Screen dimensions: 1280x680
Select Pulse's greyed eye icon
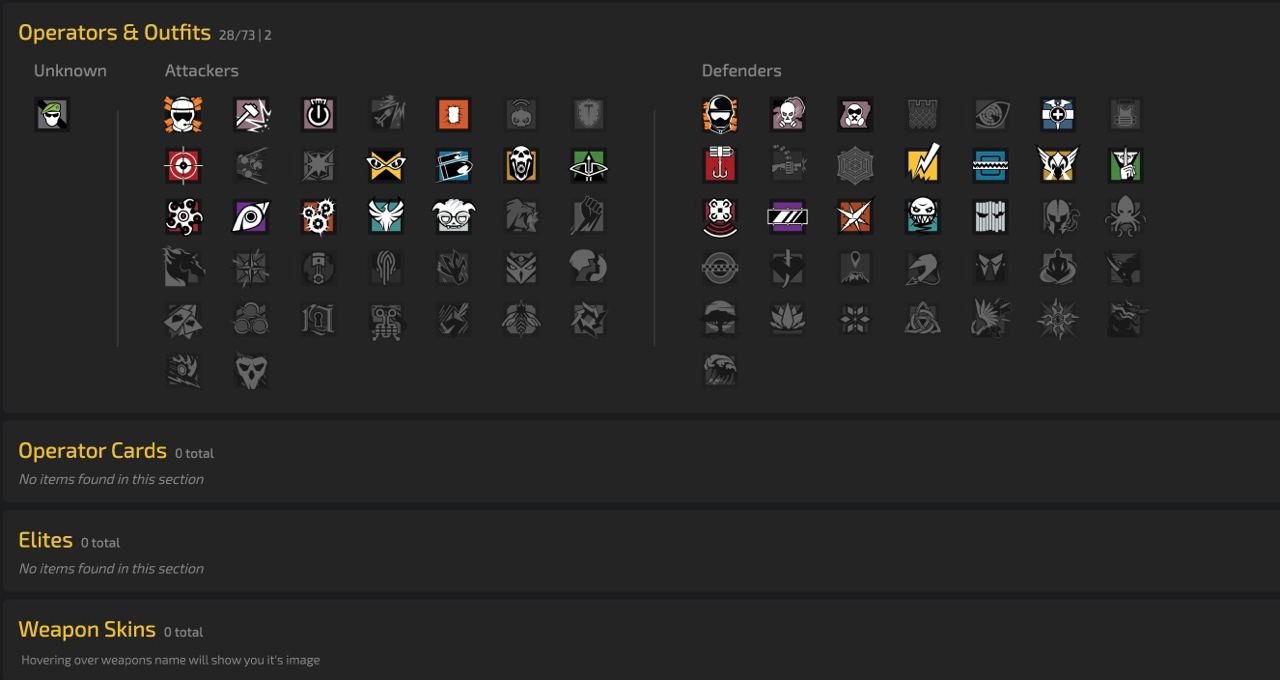point(990,115)
